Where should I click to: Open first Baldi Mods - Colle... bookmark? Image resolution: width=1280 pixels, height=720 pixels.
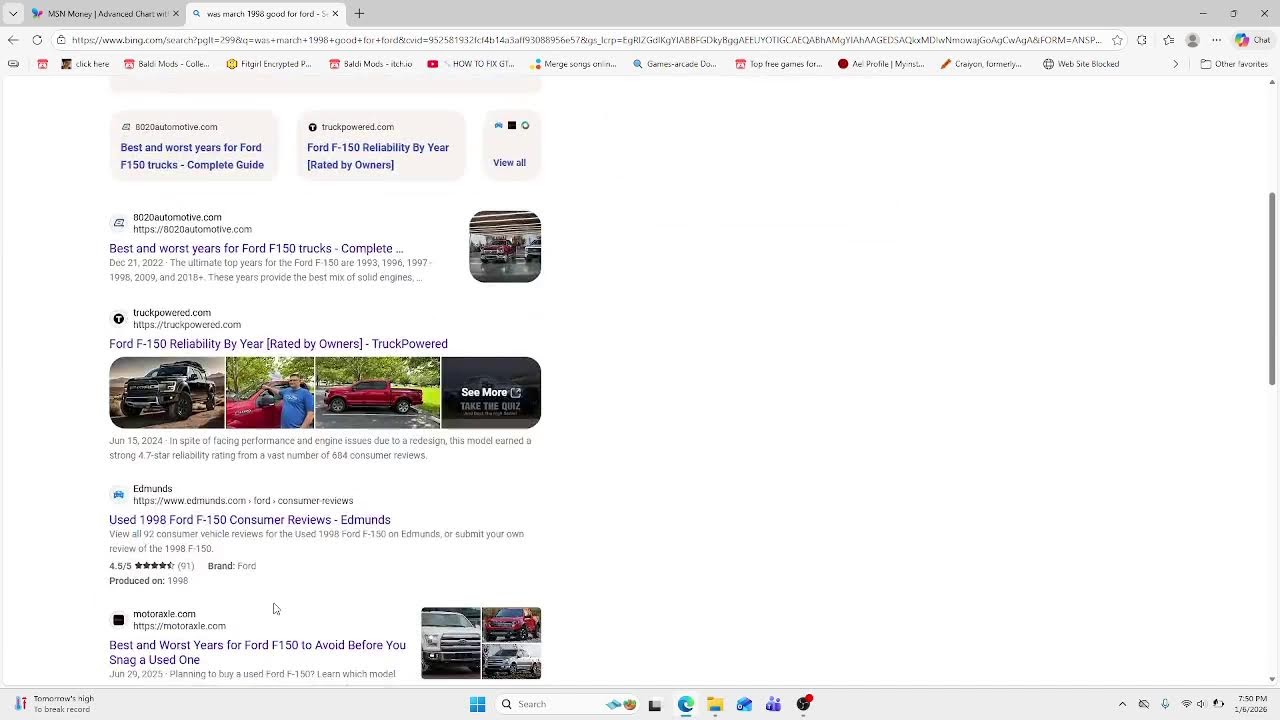pos(166,64)
